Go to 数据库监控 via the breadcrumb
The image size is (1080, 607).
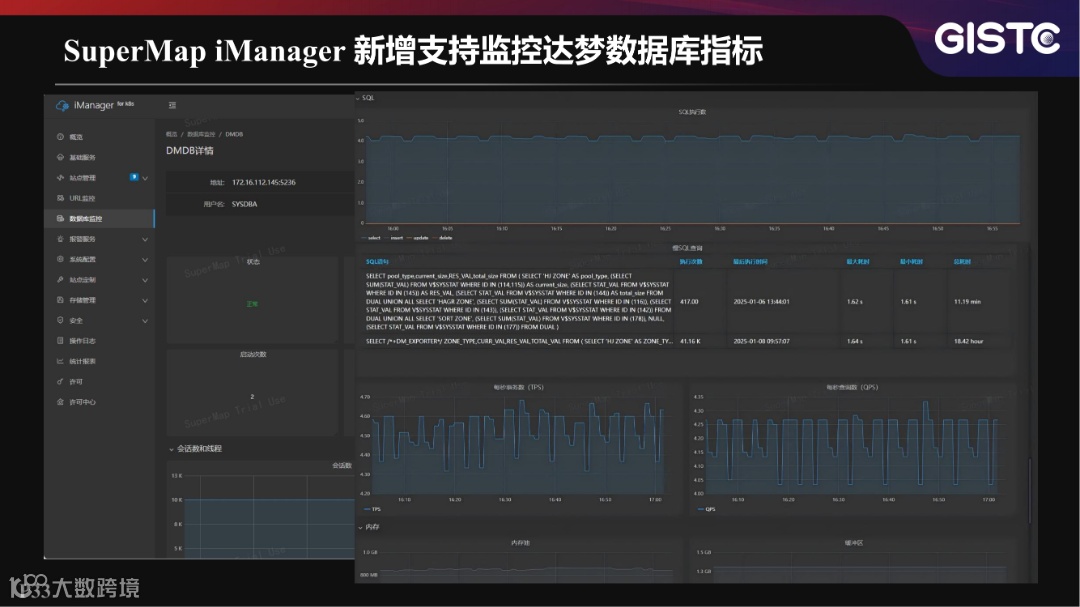coord(201,134)
